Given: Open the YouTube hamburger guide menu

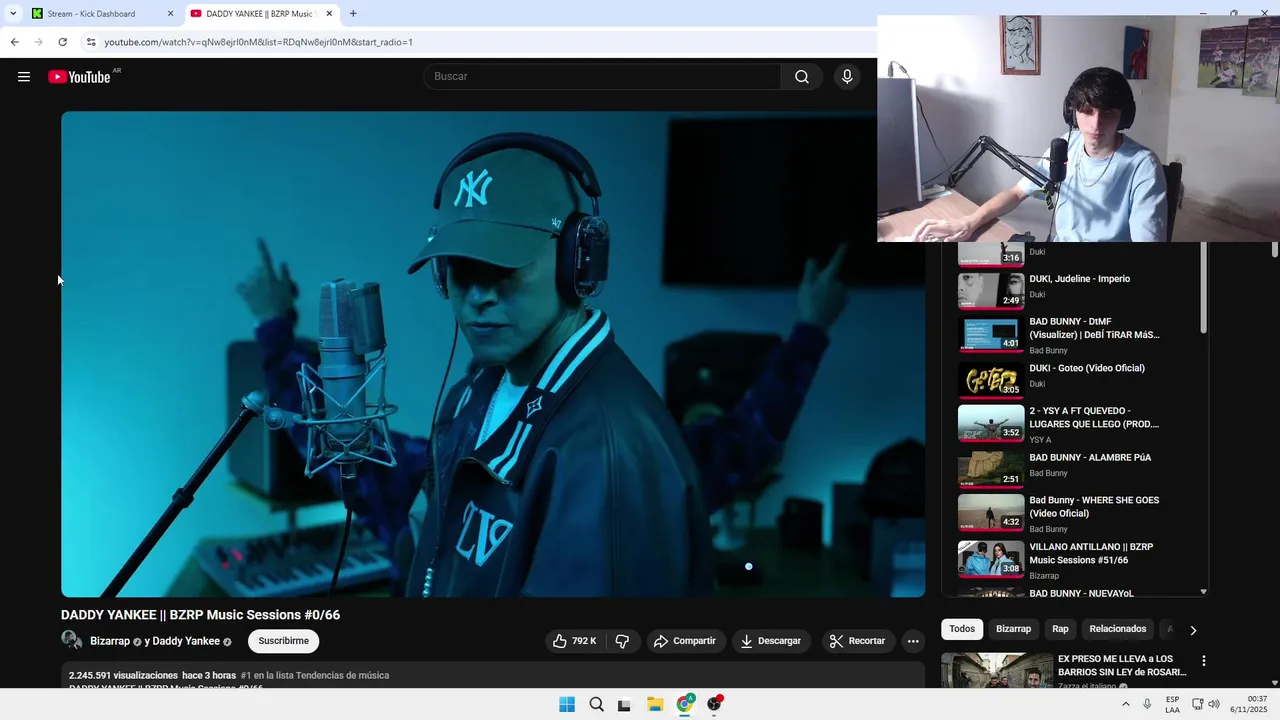Looking at the screenshot, I should 24,77.
